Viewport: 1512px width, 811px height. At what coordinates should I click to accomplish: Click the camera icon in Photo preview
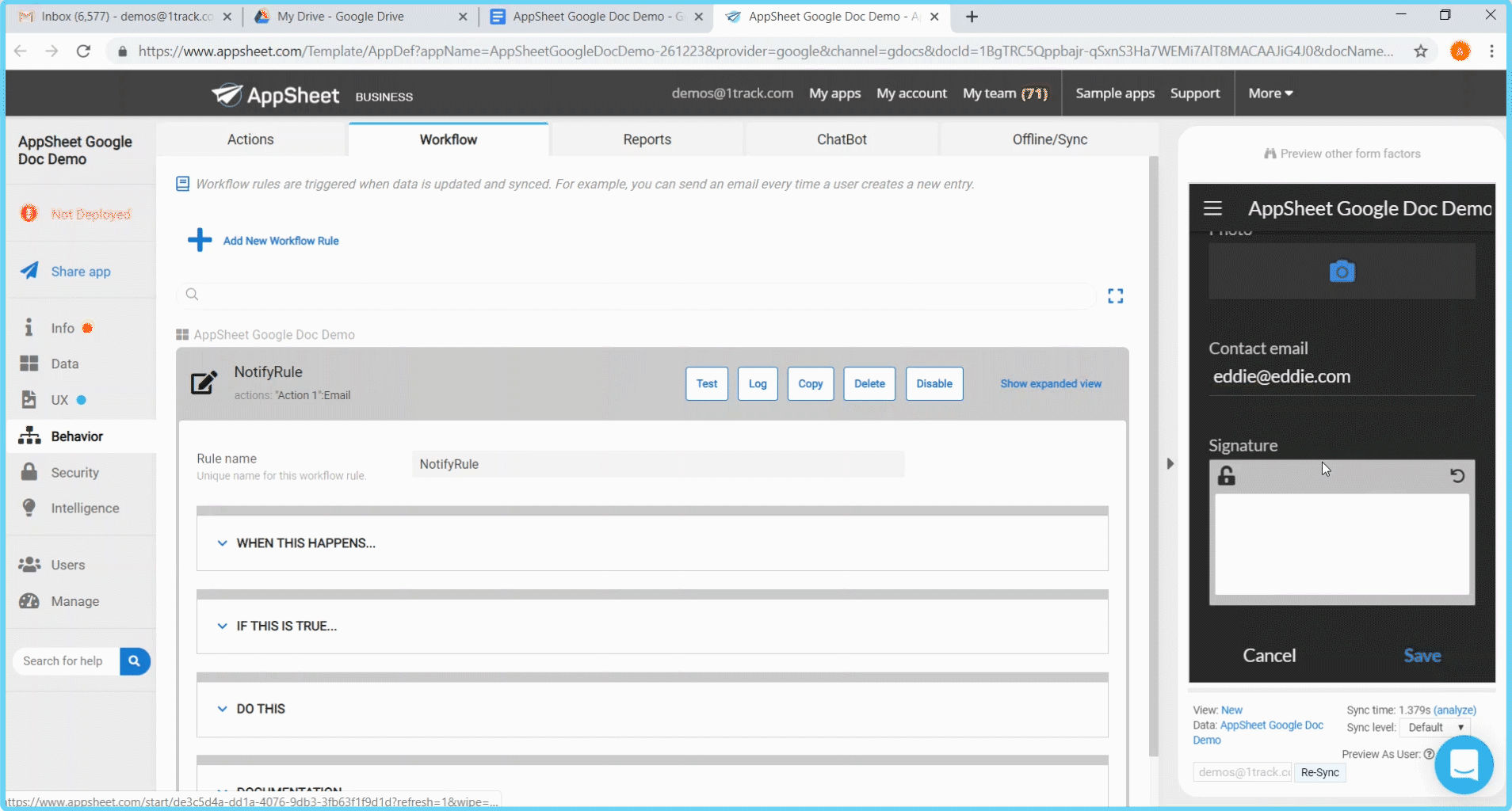pos(1341,271)
